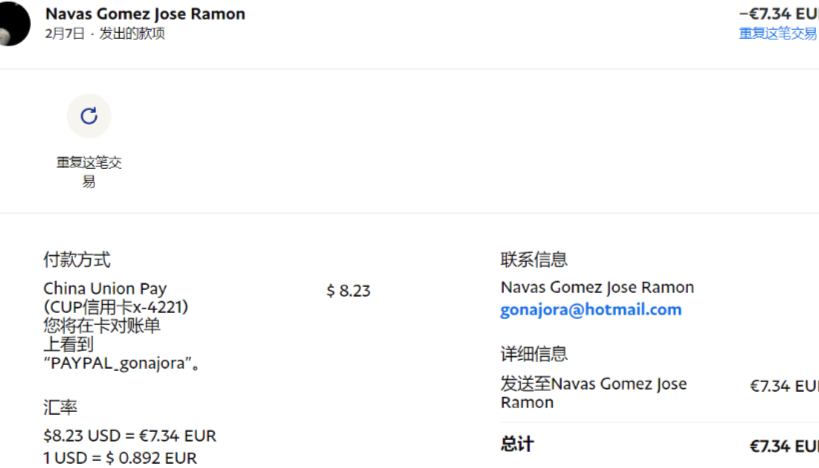Click the China Union Pay payment method
Viewport: 819px width, 468px height.
pos(105,289)
